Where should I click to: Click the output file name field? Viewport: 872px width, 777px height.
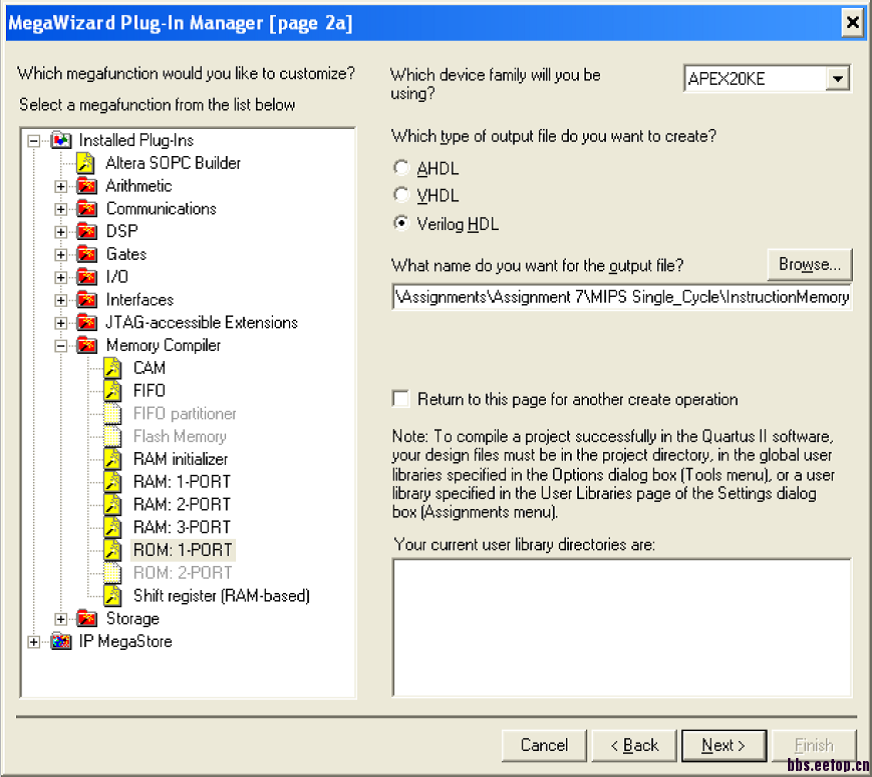click(x=622, y=297)
